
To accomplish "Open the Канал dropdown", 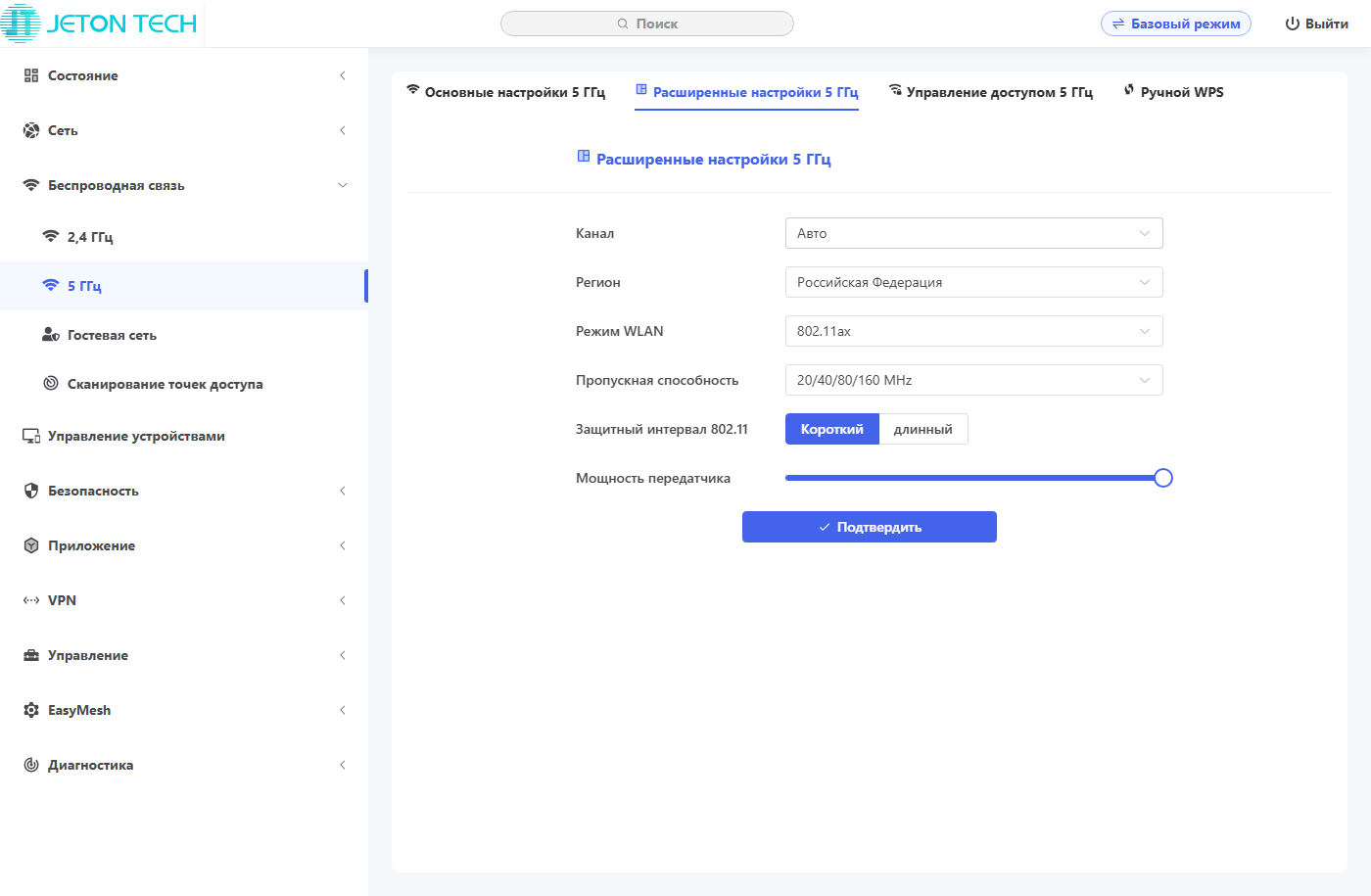I will click(x=973, y=233).
